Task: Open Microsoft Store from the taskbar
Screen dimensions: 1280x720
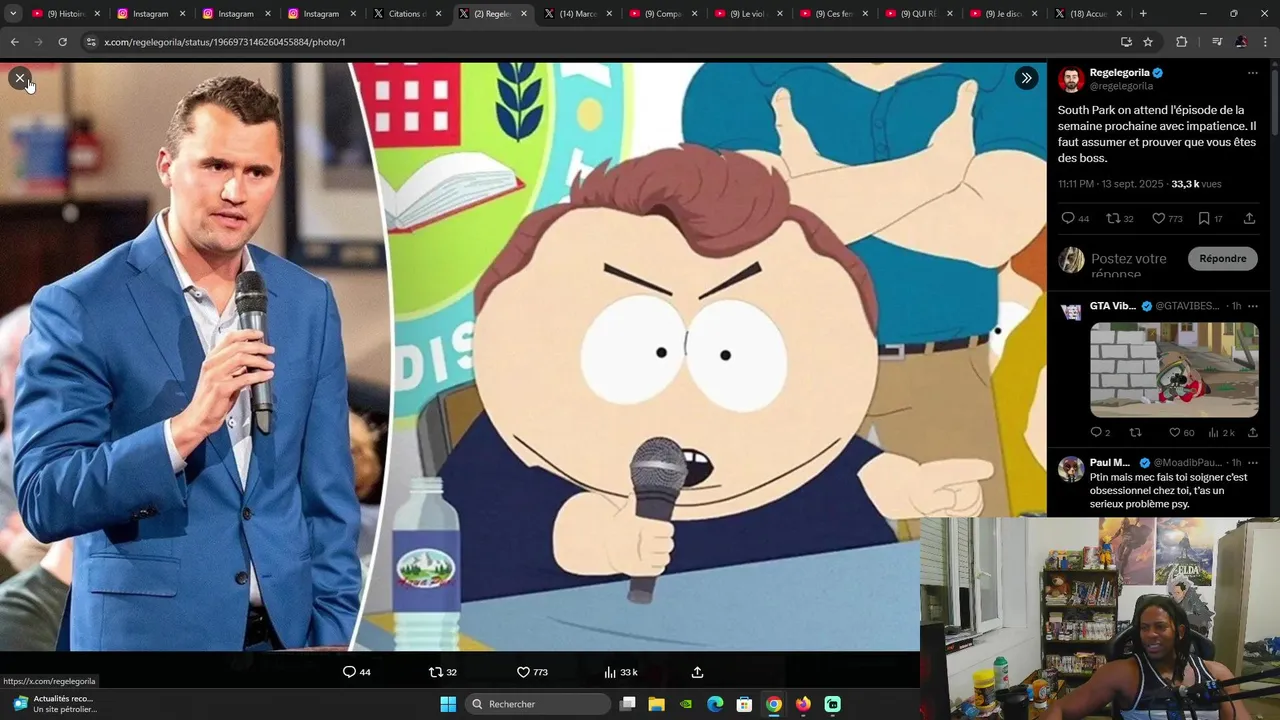Action: click(x=744, y=704)
